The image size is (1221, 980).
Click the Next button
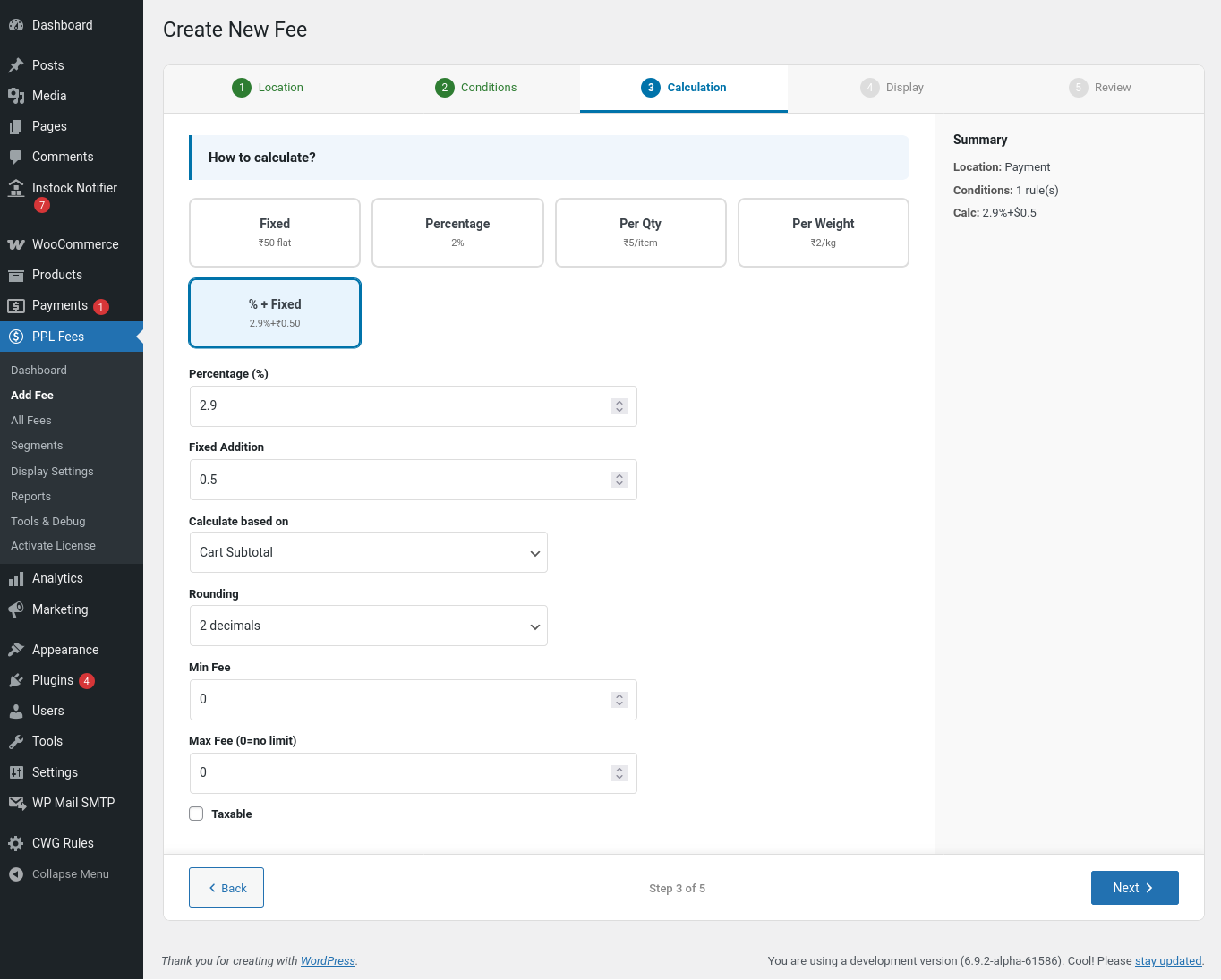click(x=1134, y=888)
